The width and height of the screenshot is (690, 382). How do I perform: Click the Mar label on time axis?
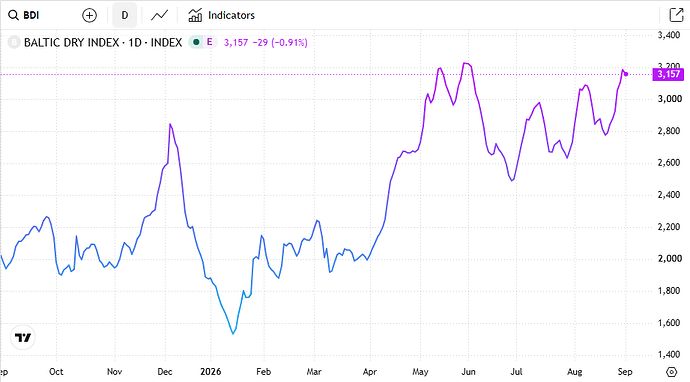pyautogui.click(x=314, y=371)
